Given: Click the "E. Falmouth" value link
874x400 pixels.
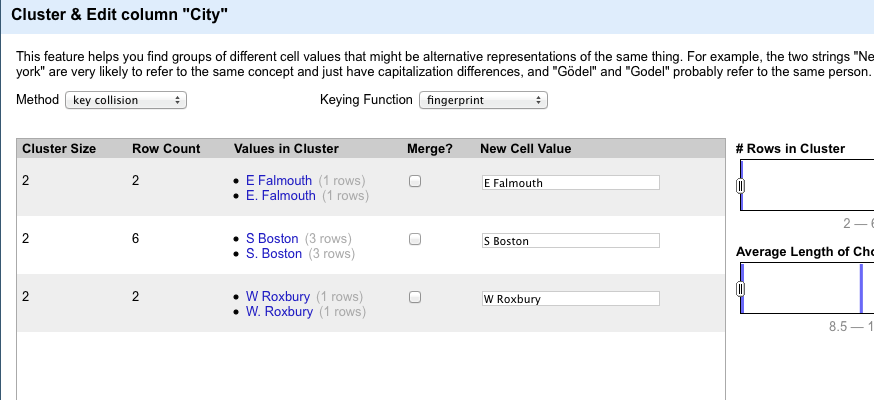Looking at the screenshot, I should 280,196.
